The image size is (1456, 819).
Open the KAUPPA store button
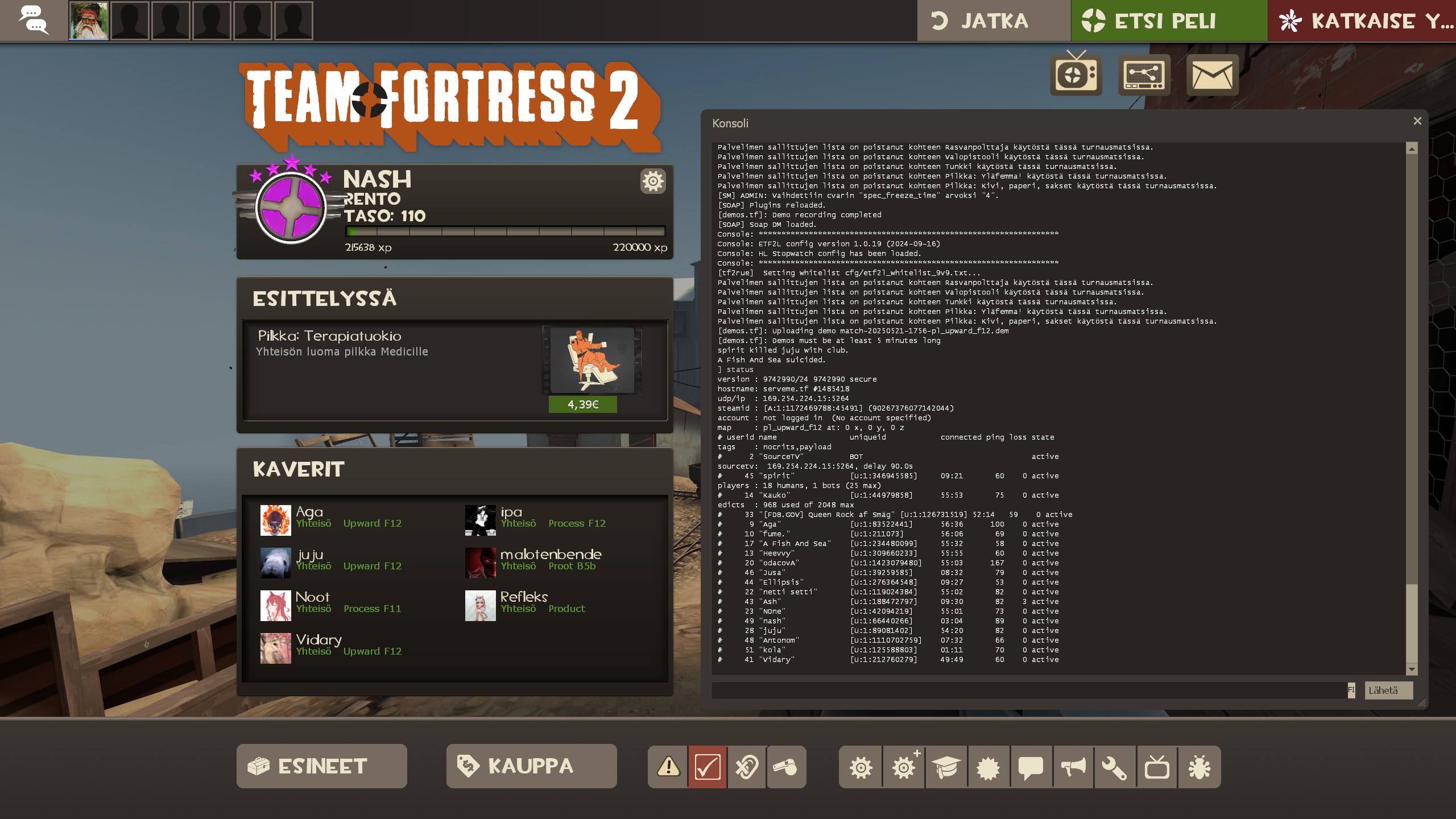click(532, 766)
